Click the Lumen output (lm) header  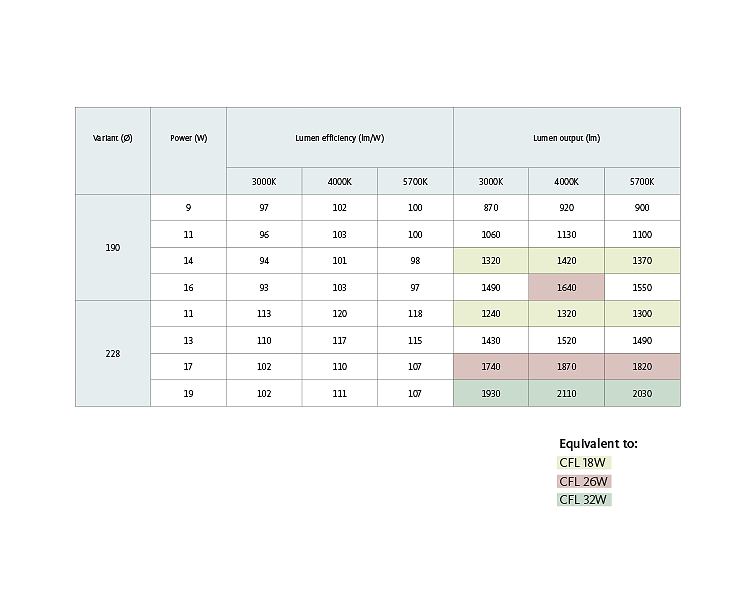click(567, 138)
